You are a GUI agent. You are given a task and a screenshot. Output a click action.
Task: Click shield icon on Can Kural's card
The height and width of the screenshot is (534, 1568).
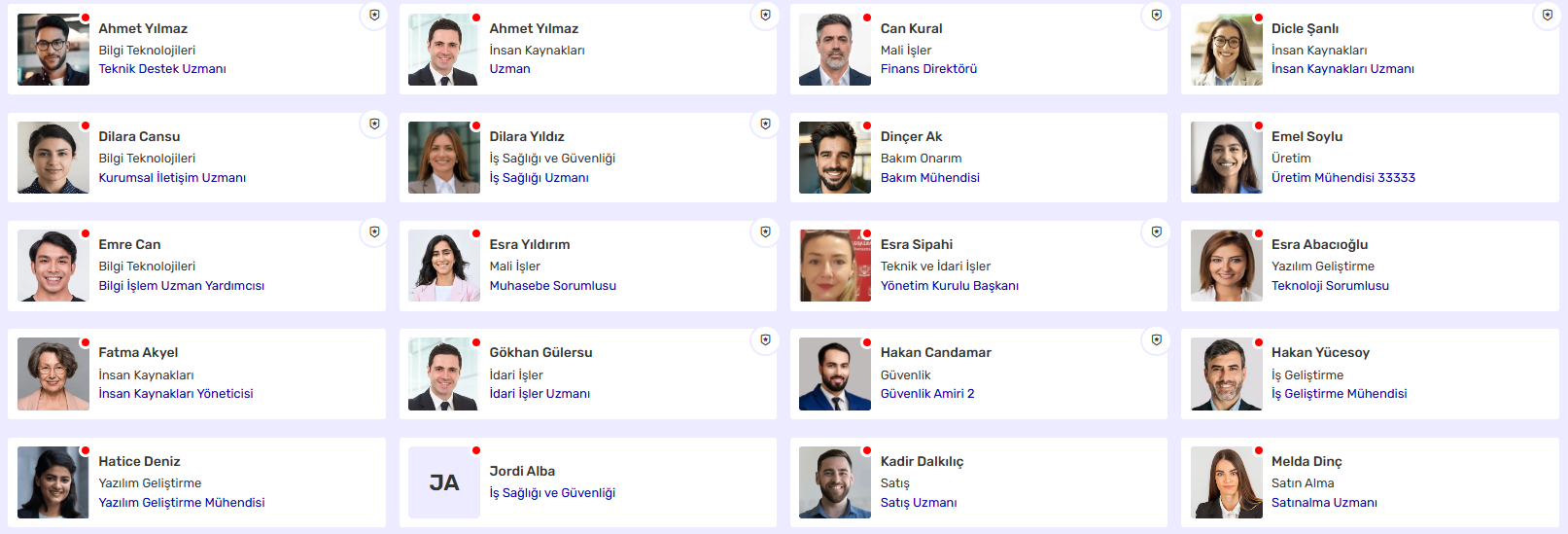[1156, 16]
